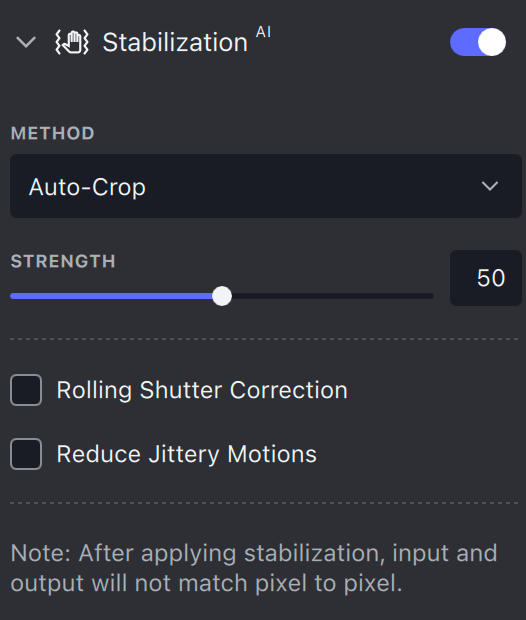The width and height of the screenshot is (526, 620).
Task: Click the stabilization pixel-match note text
Action: [x=254, y=568]
